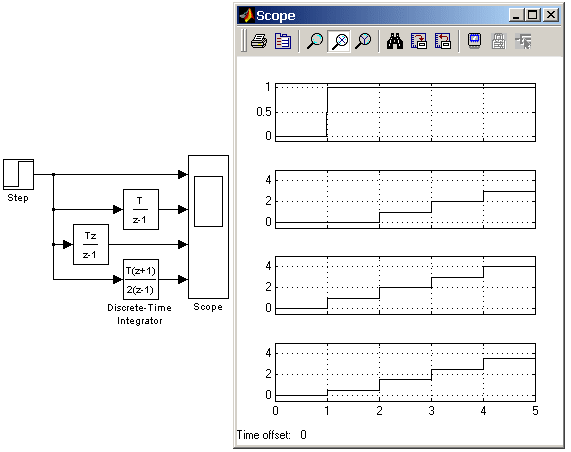
Task: Click the Scope window title bar
Action: 399,16
